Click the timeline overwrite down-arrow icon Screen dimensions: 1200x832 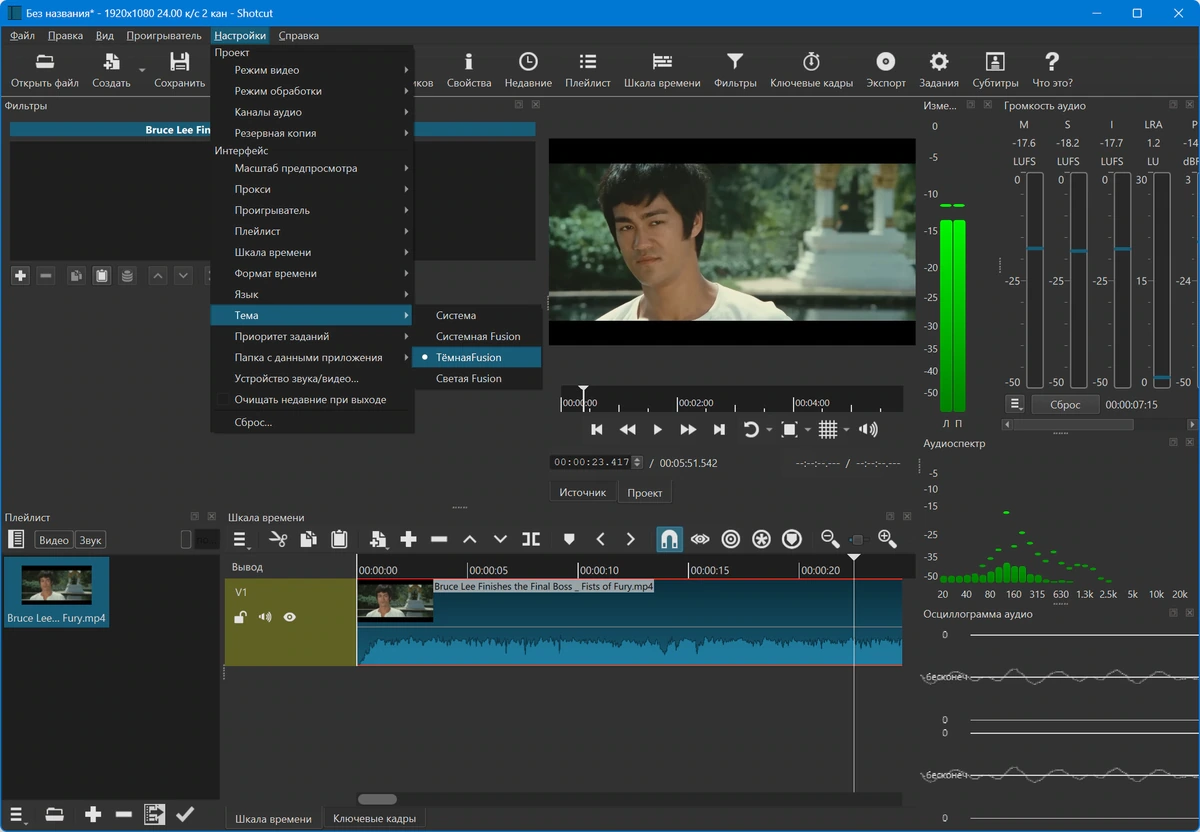coord(500,539)
